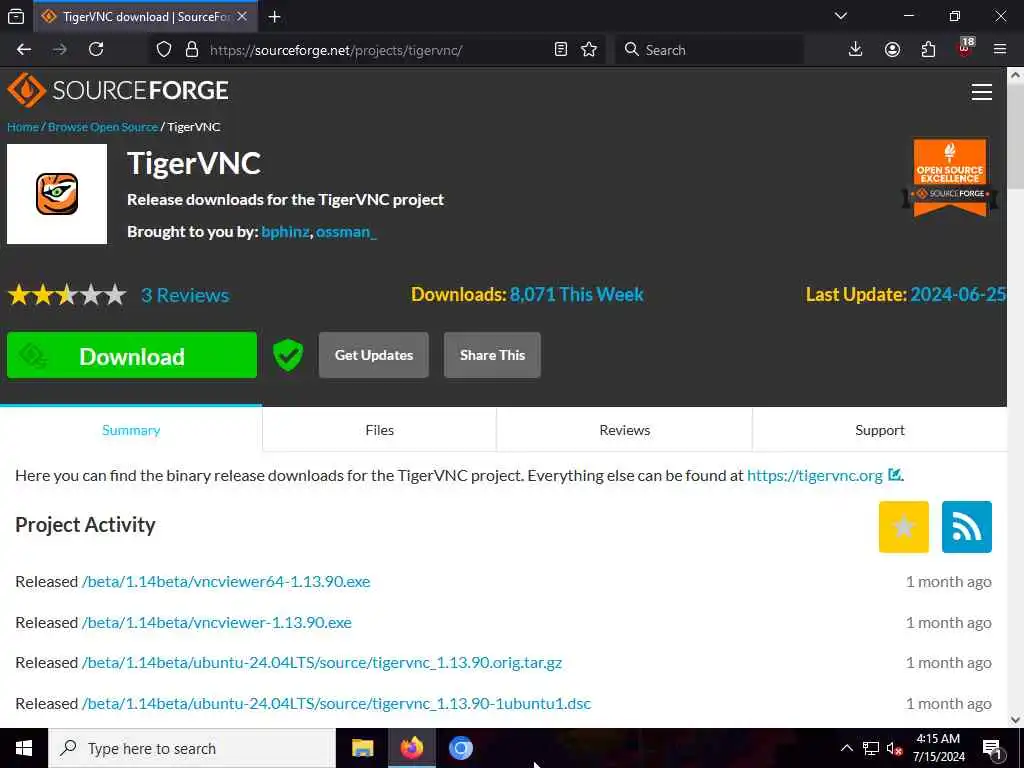Open the SourceForge hamburger menu
Screen dimensions: 1024x768
click(982, 92)
